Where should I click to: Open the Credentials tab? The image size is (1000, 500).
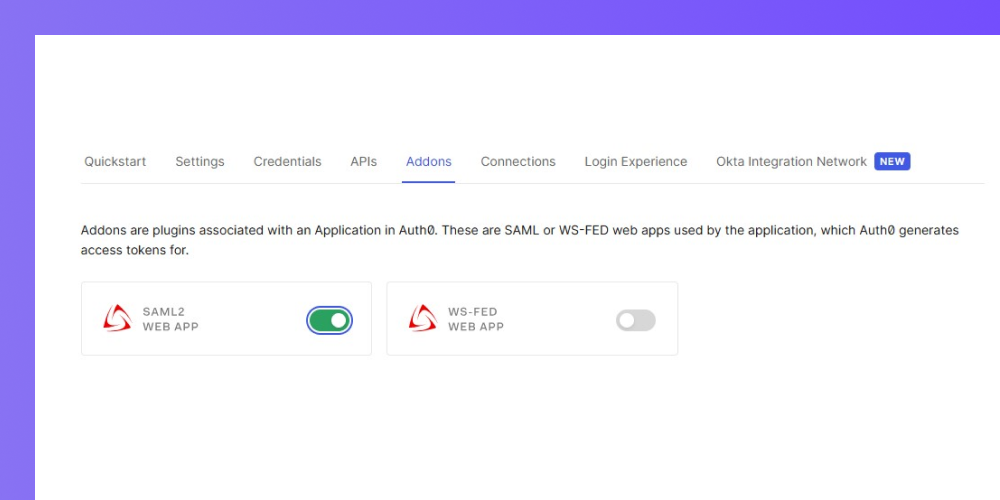coord(287,162)
